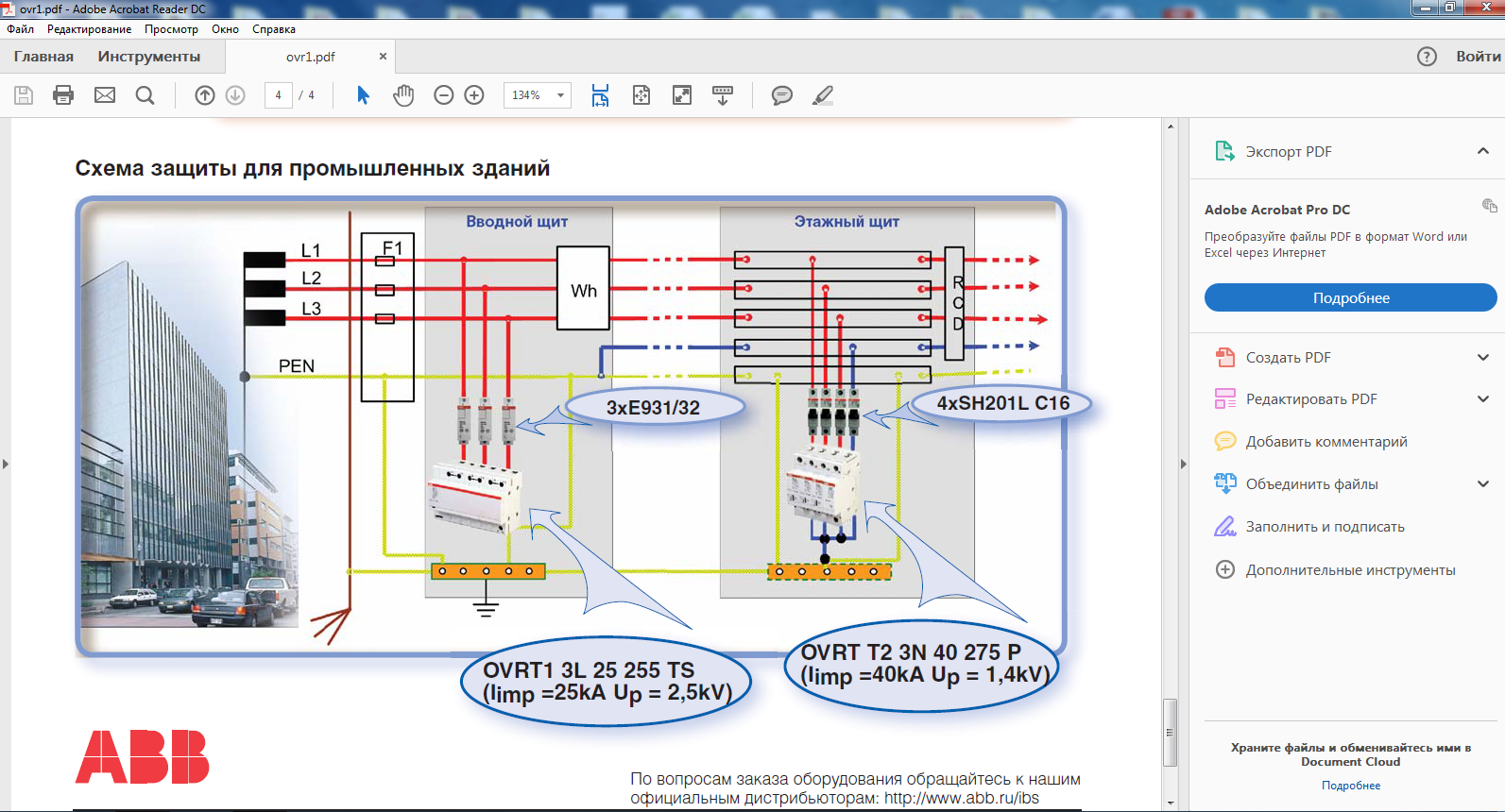Image resolution: width=1505 pixels, height=812 pixels.
Task: Expand the Создать PDF section
Action: click(1482, 358)
